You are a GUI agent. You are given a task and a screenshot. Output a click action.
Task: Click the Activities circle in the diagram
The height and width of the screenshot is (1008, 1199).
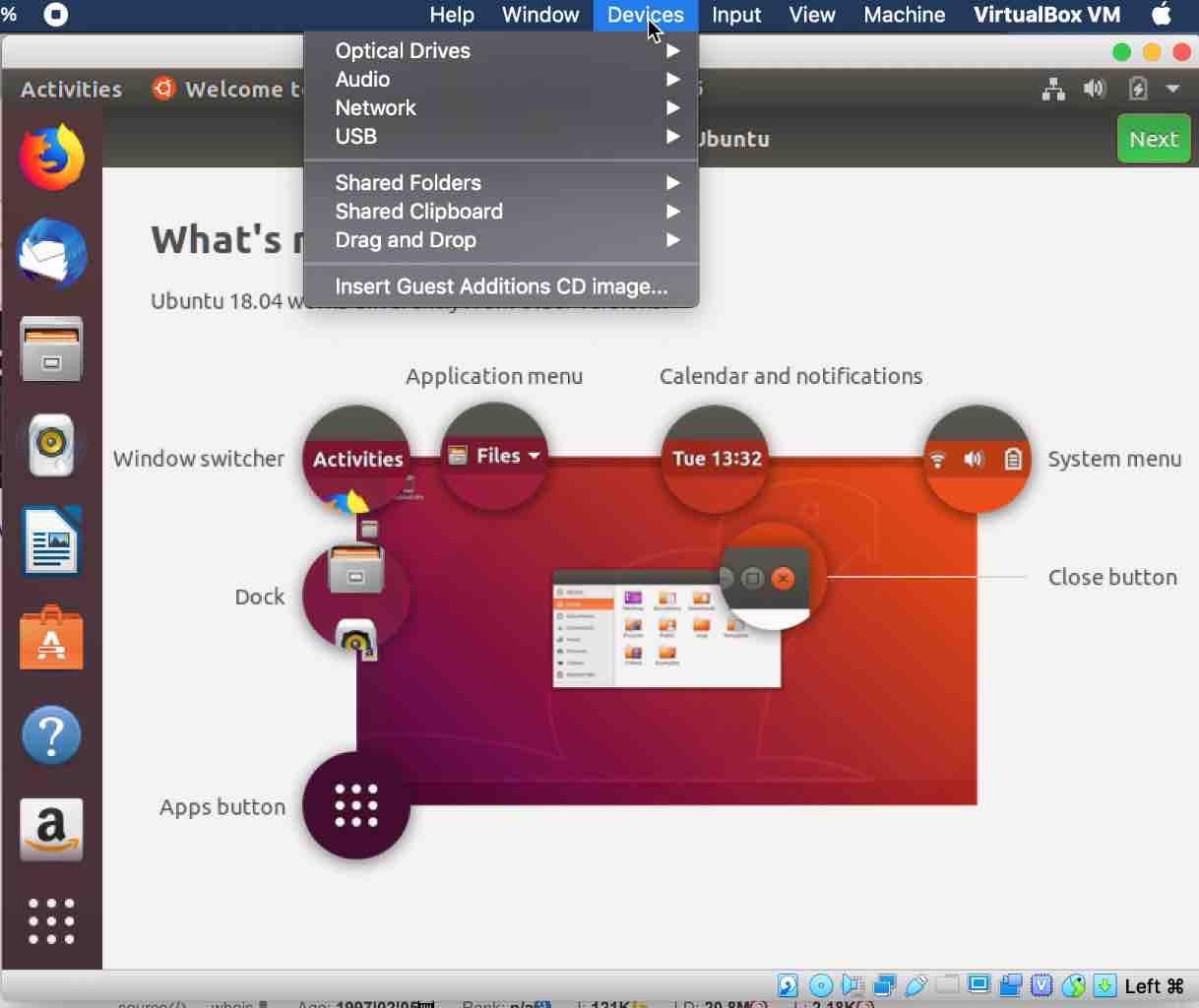(356, 459)
